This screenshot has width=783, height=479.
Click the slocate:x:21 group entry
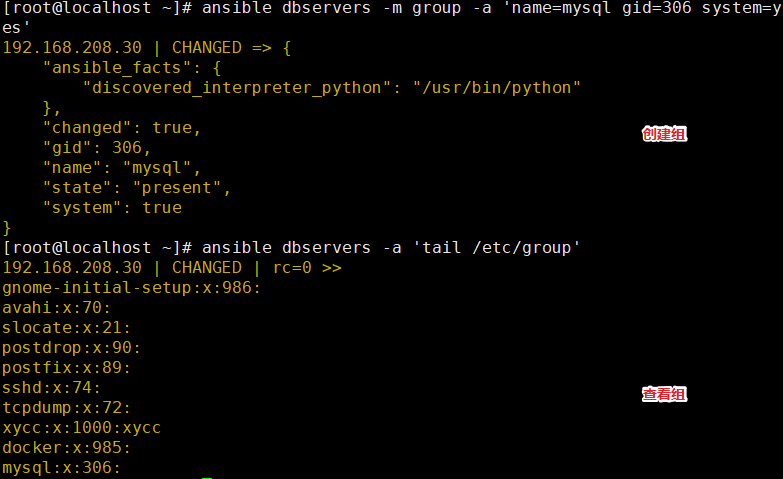(x=66, y=328)
